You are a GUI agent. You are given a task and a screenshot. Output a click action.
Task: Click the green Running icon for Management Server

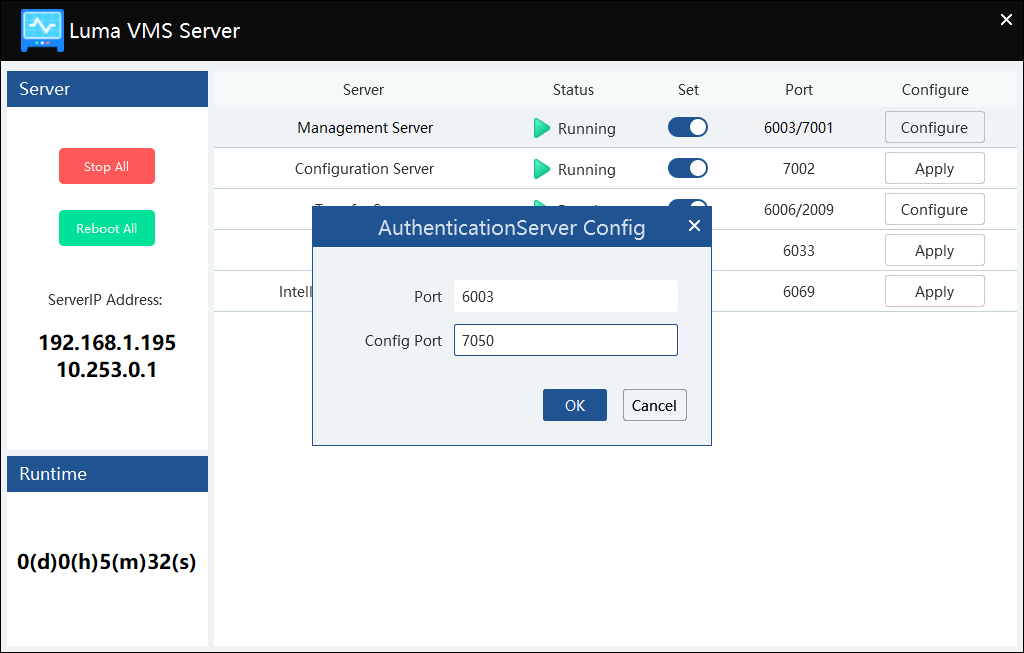click(541, 128)
